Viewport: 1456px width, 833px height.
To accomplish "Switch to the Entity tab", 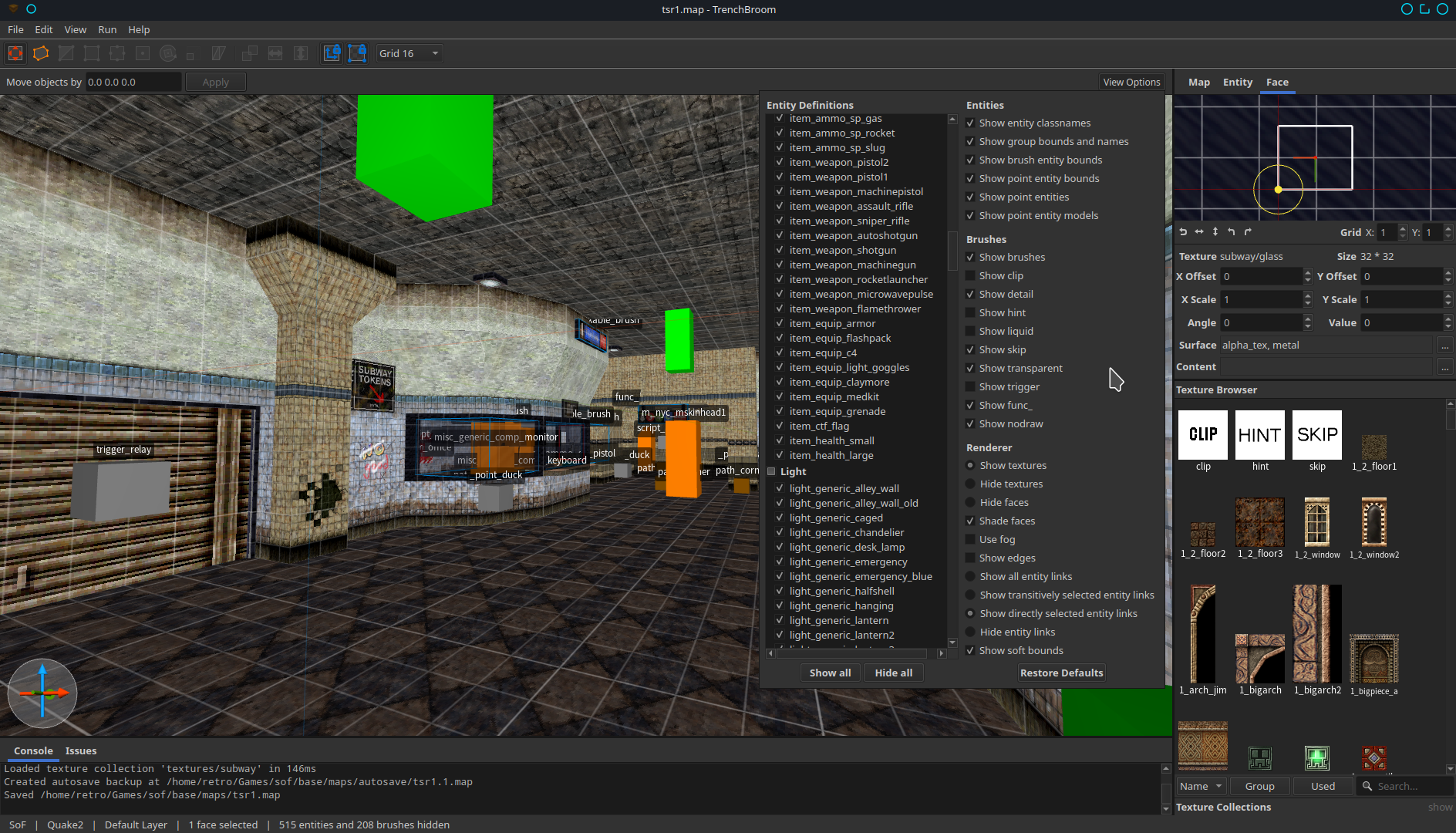I will coord(1237,82).
